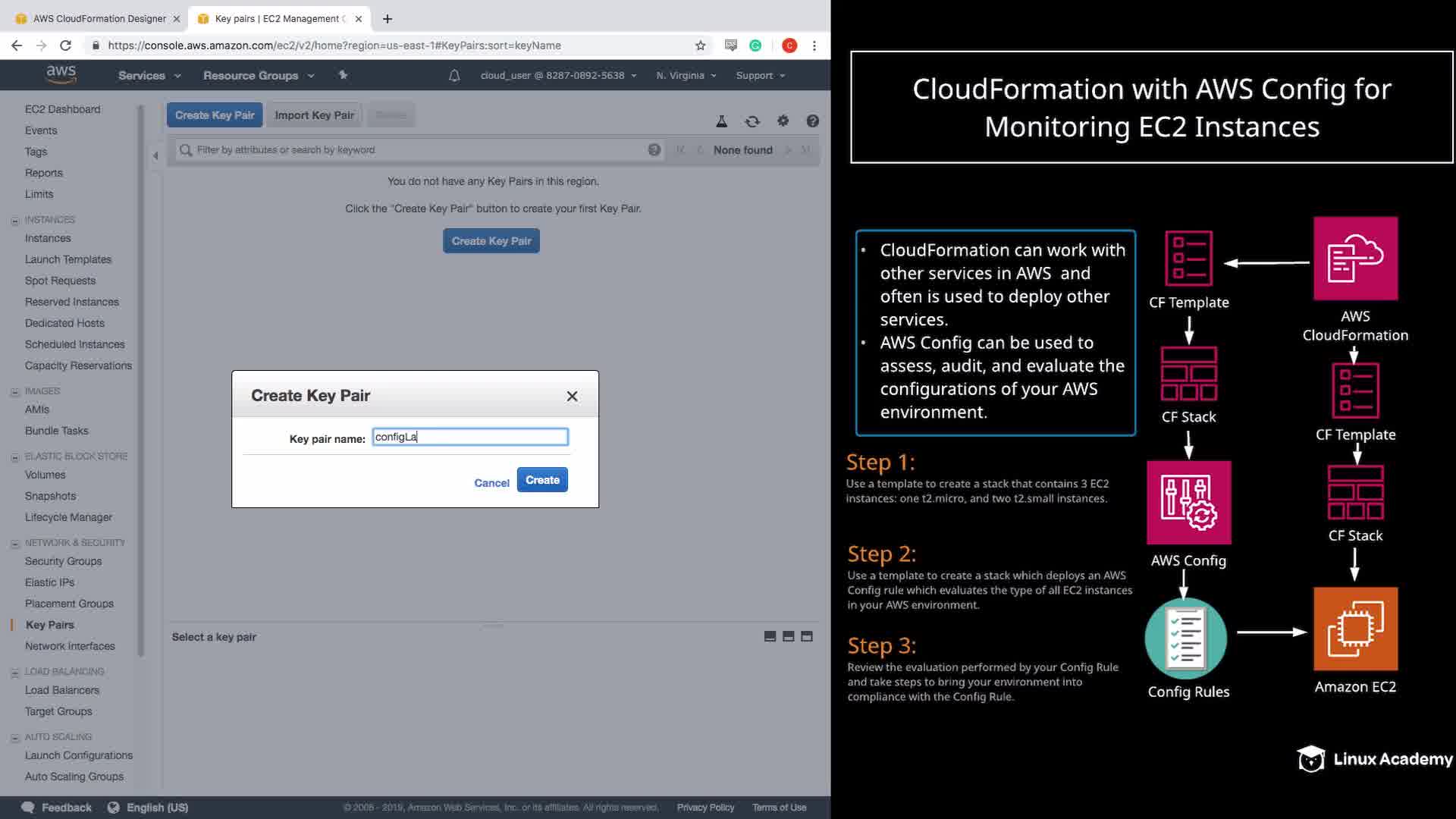Viewport: 1456px width, 819px height.
Task: Collapse the ELASTIC BLOCK STORE section
Action: coord(15,457)
